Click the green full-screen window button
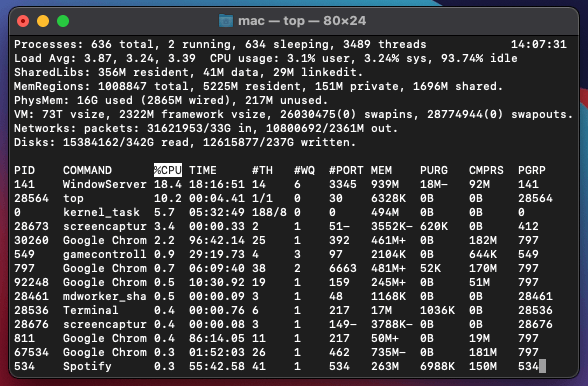 coord(63,21)
